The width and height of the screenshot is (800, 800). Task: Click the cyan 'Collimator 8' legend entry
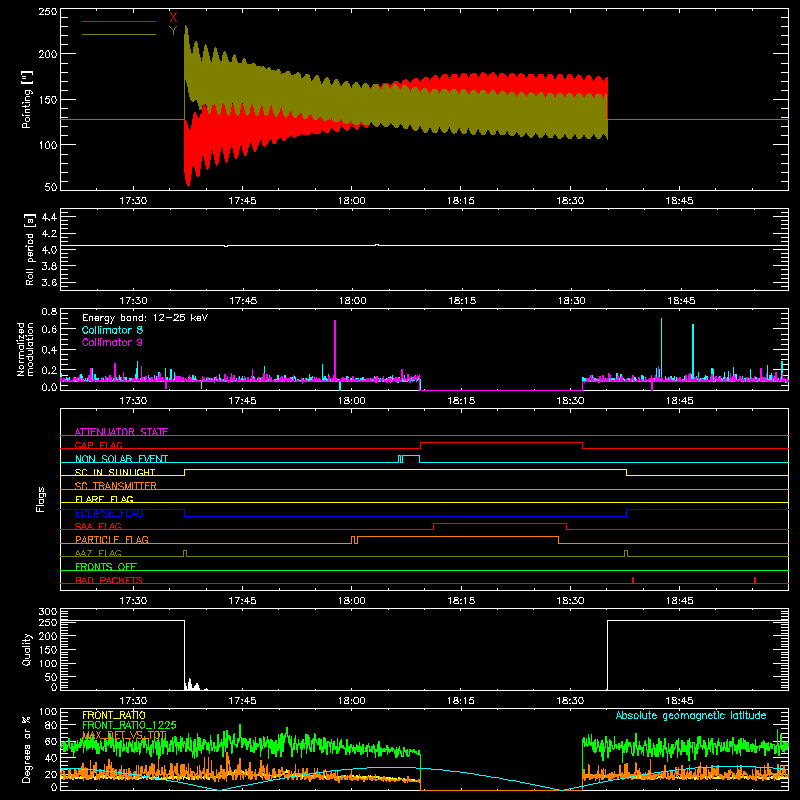[112, 330]
